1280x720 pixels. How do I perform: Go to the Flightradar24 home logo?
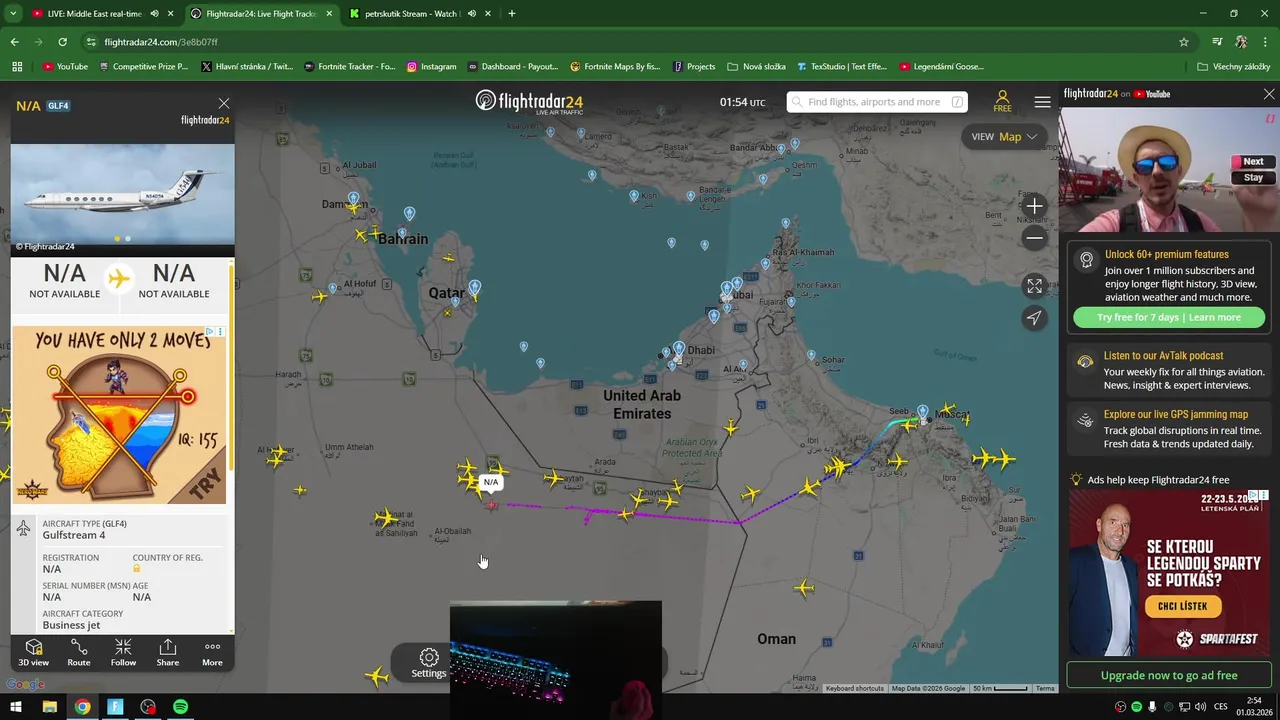529,102
